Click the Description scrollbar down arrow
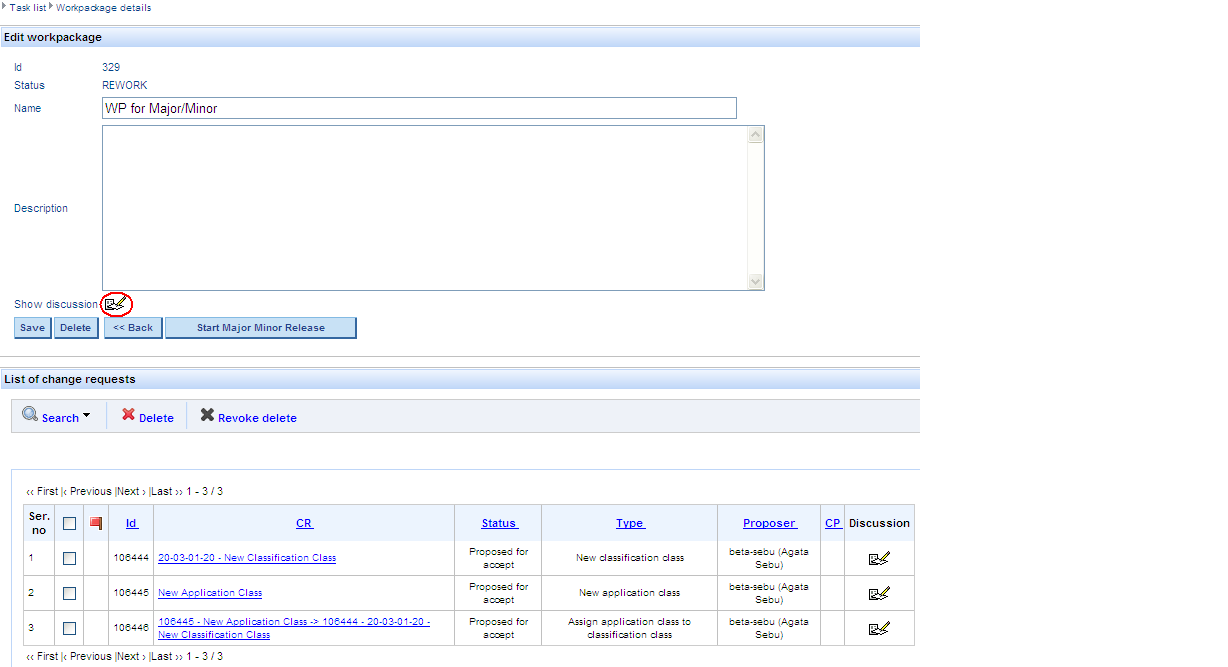 click(756, 282)
